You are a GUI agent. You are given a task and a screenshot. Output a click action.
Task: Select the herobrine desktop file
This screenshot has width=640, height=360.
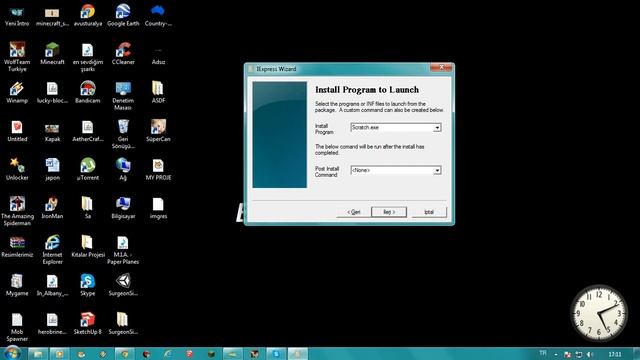tap(52, 323)
